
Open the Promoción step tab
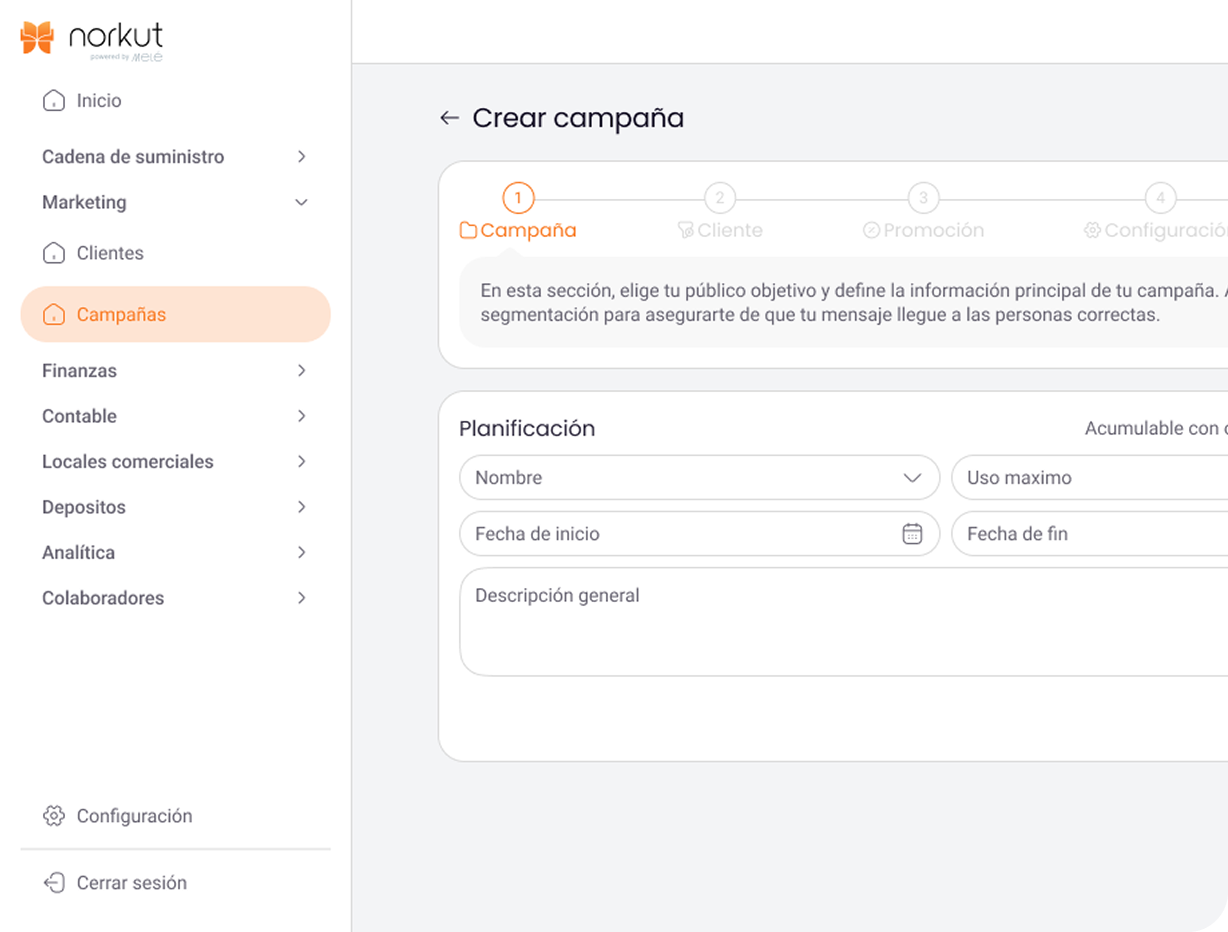click(923, 231)
